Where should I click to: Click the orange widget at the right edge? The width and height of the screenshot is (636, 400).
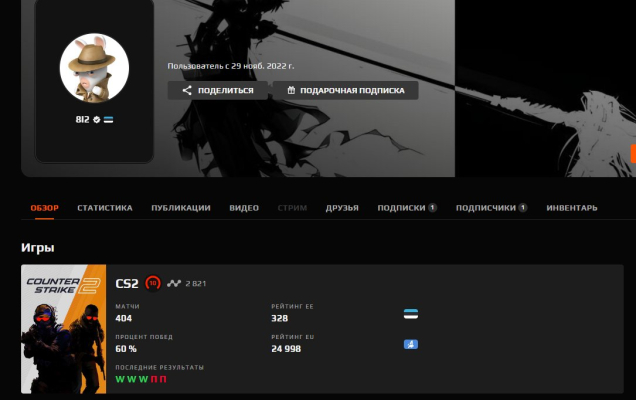pyautogui.click(x=632, y=153)
